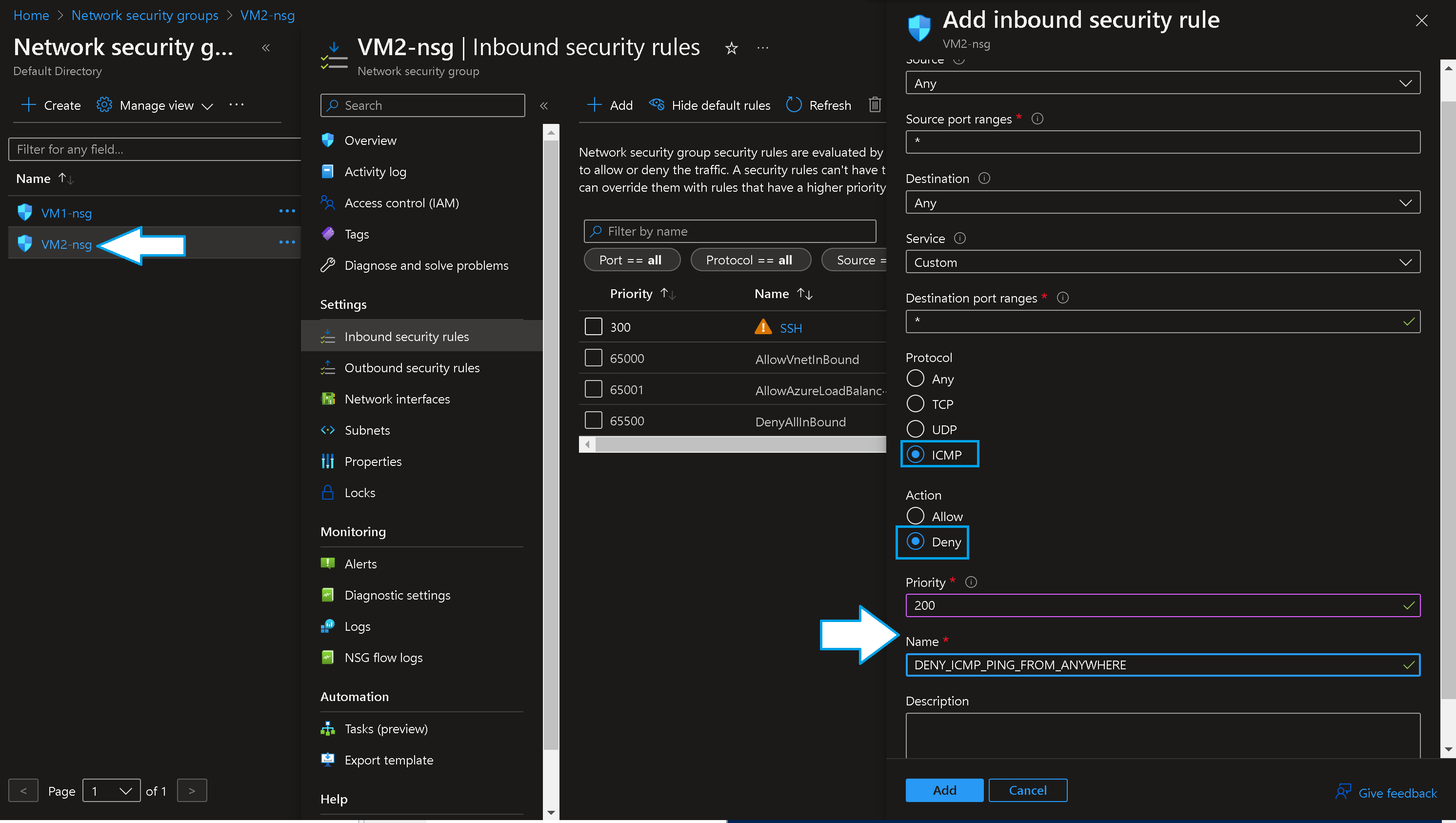The height and width of the screenshot is (823, 1456).
Task: Go to previous page arrow button
Action: (x=23, y=791)
